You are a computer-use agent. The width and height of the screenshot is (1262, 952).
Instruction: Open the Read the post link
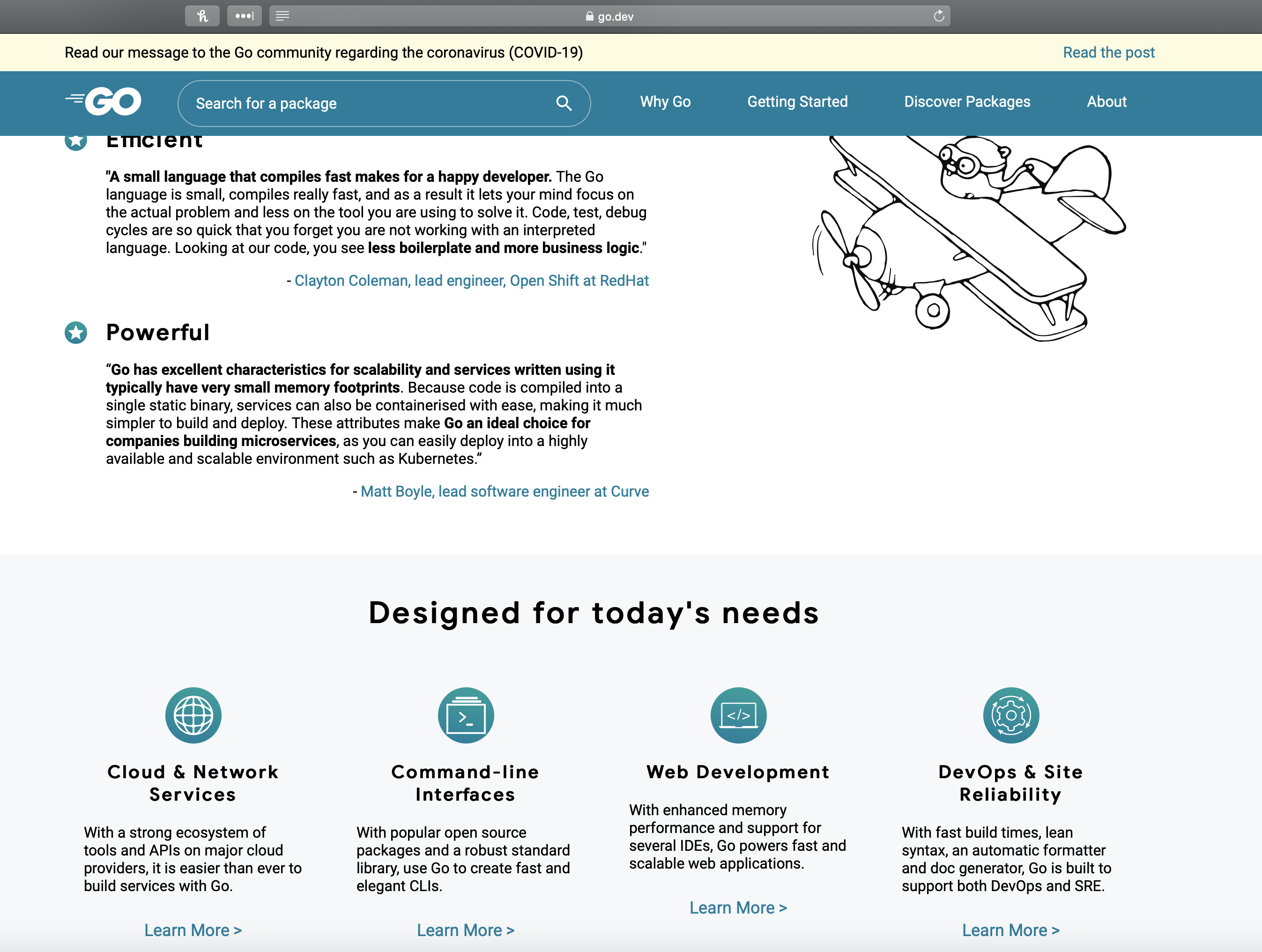point(1108,52)
